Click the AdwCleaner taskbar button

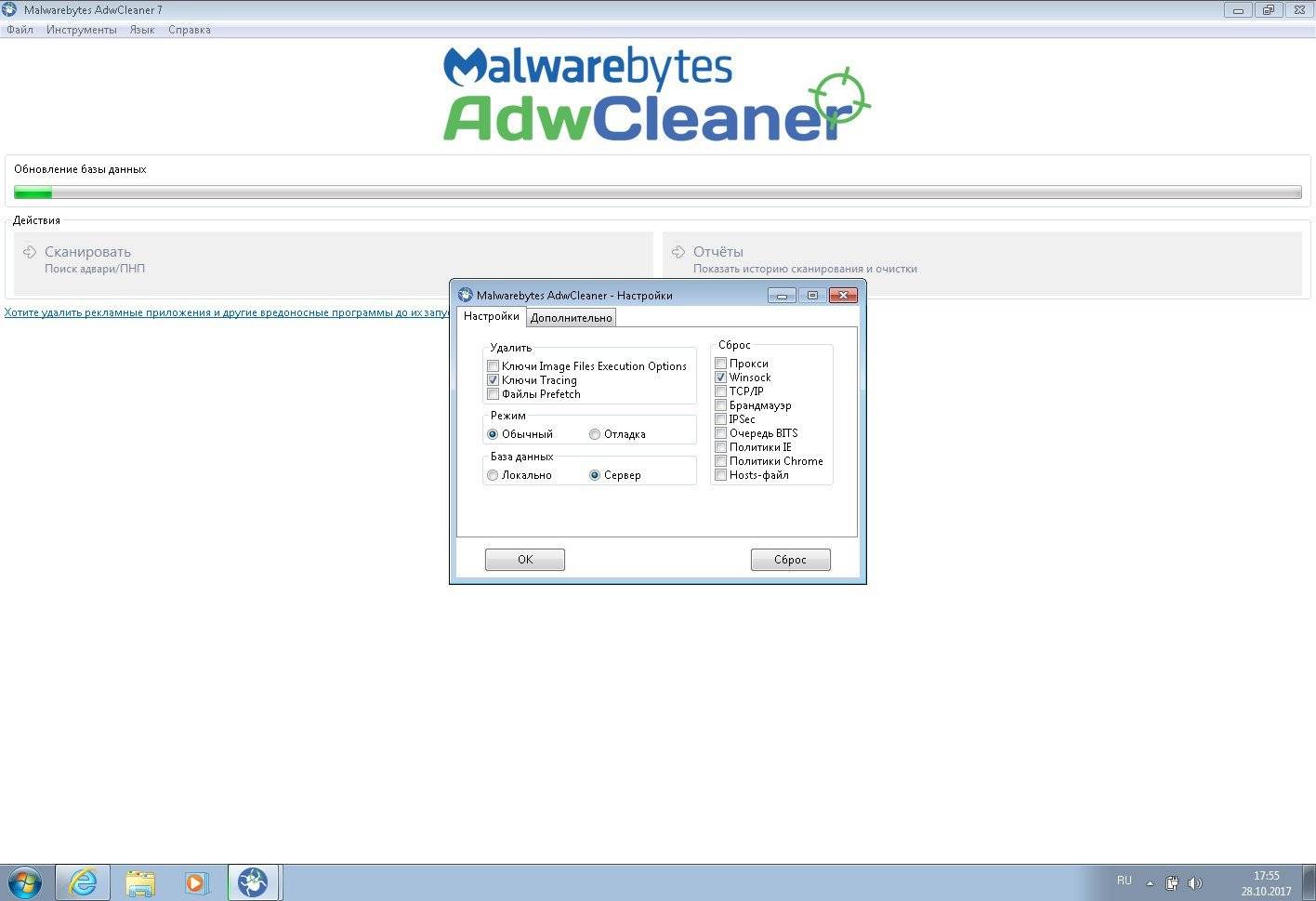point(253,881)
